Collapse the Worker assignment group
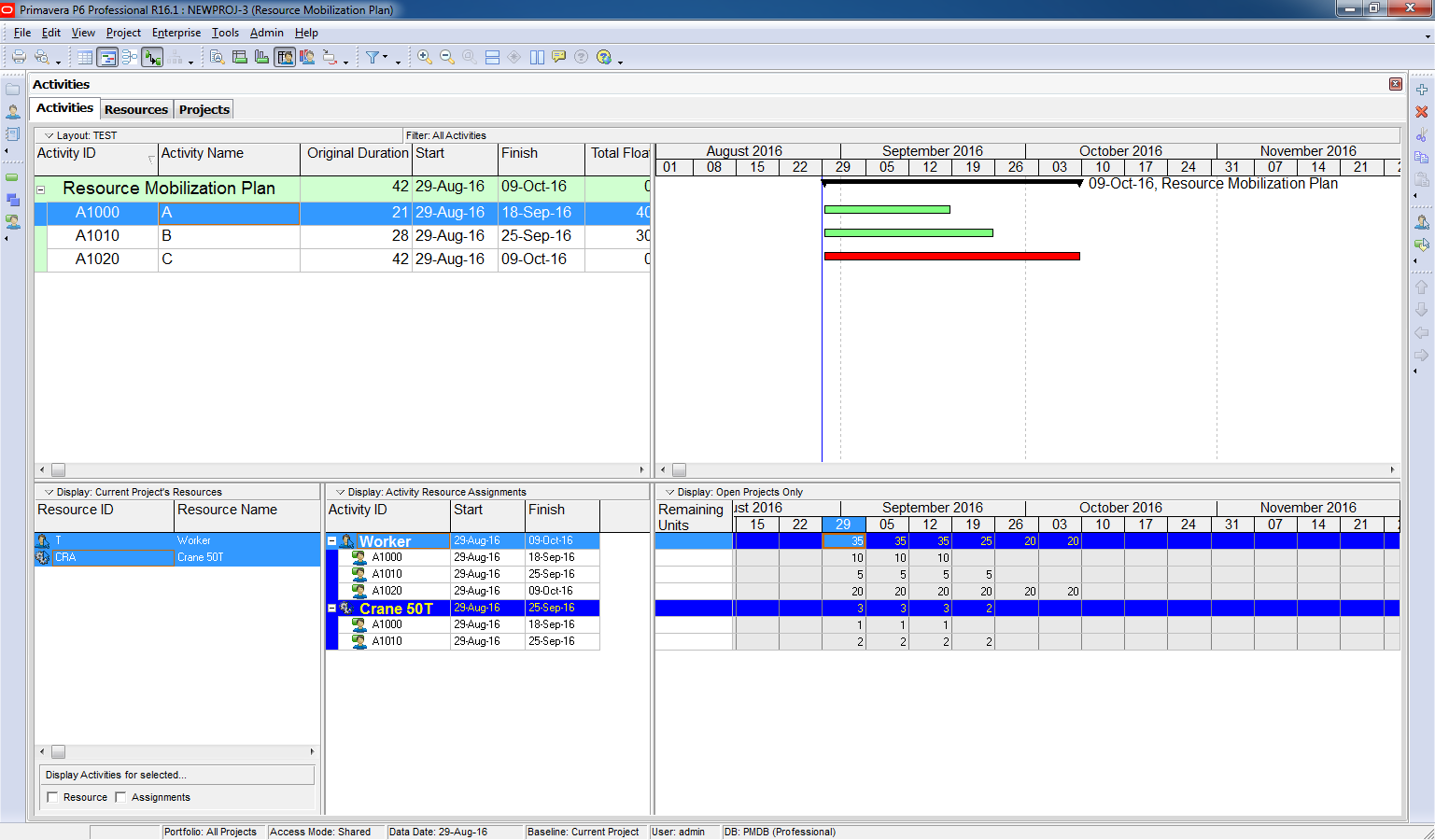 click(x=331, y=541)
